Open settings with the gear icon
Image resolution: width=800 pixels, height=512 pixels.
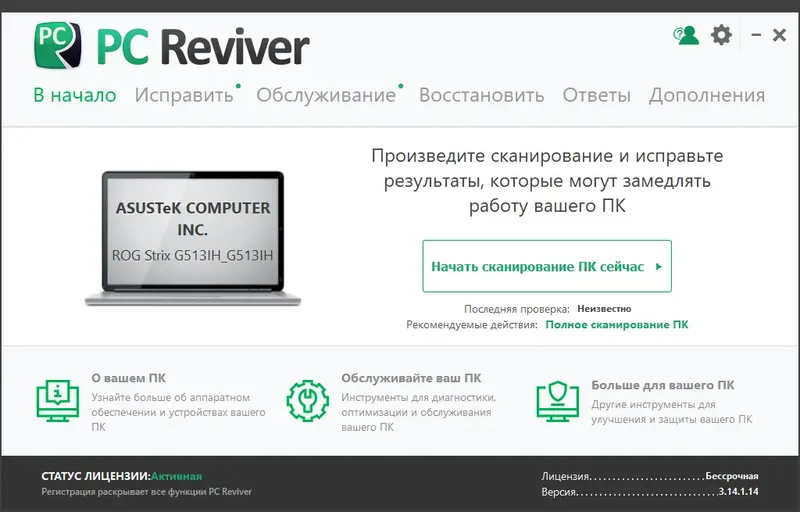tap(721, 35)
